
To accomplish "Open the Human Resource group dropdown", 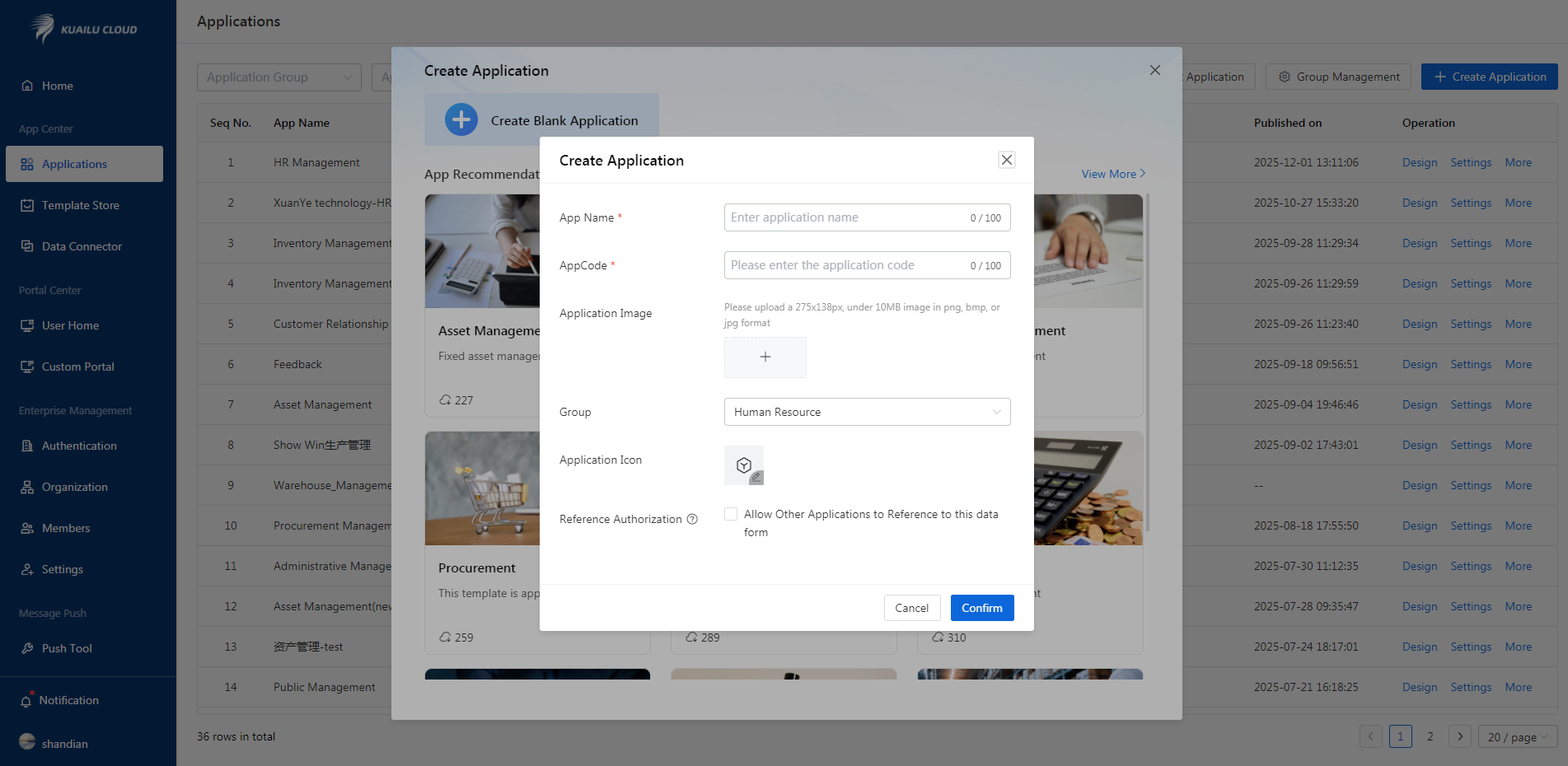I will click(867, 412).
